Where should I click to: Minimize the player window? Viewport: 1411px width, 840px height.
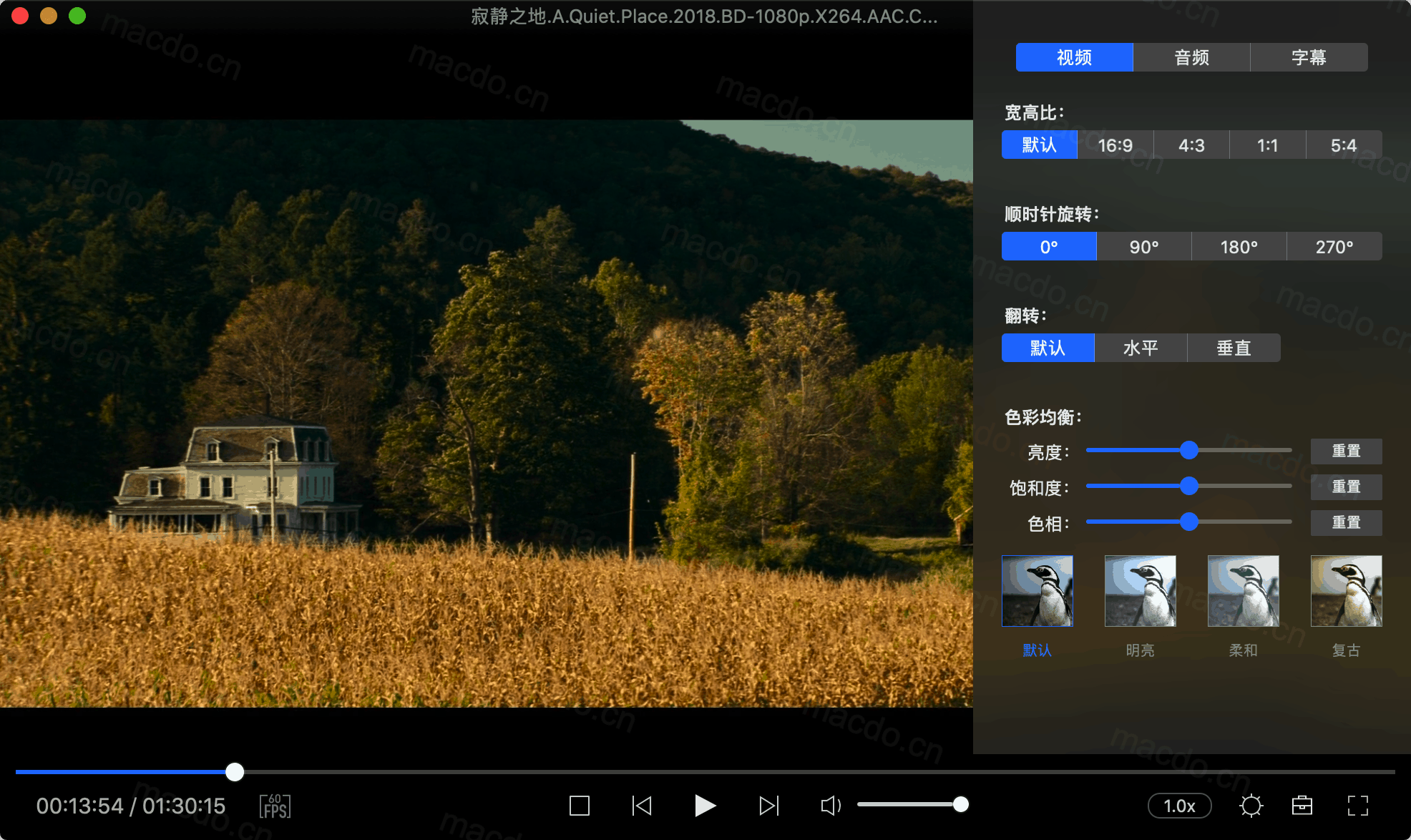point(49,16)
